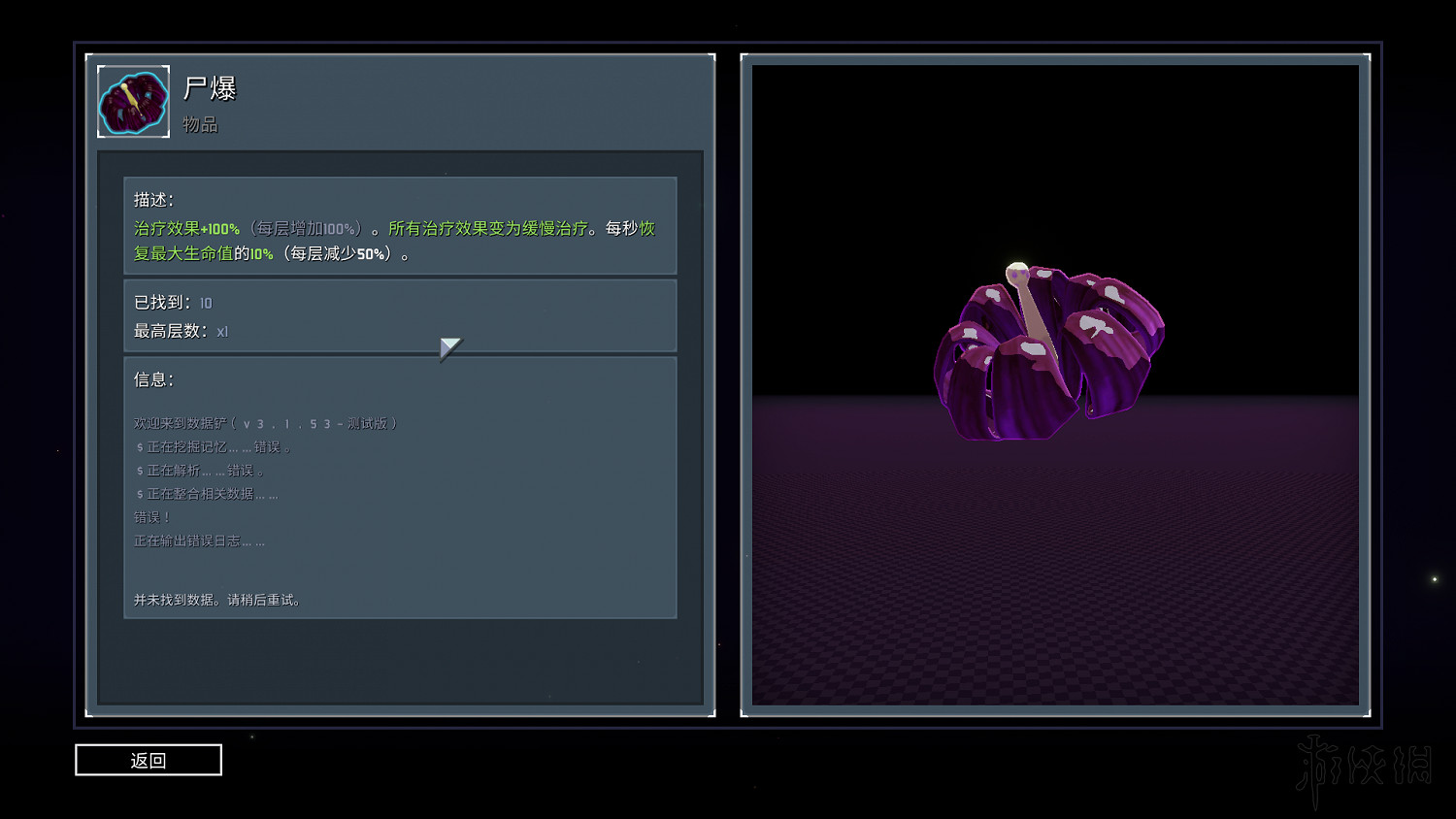
Task: Click the 已找到 count value
Action: pos(206,304)
